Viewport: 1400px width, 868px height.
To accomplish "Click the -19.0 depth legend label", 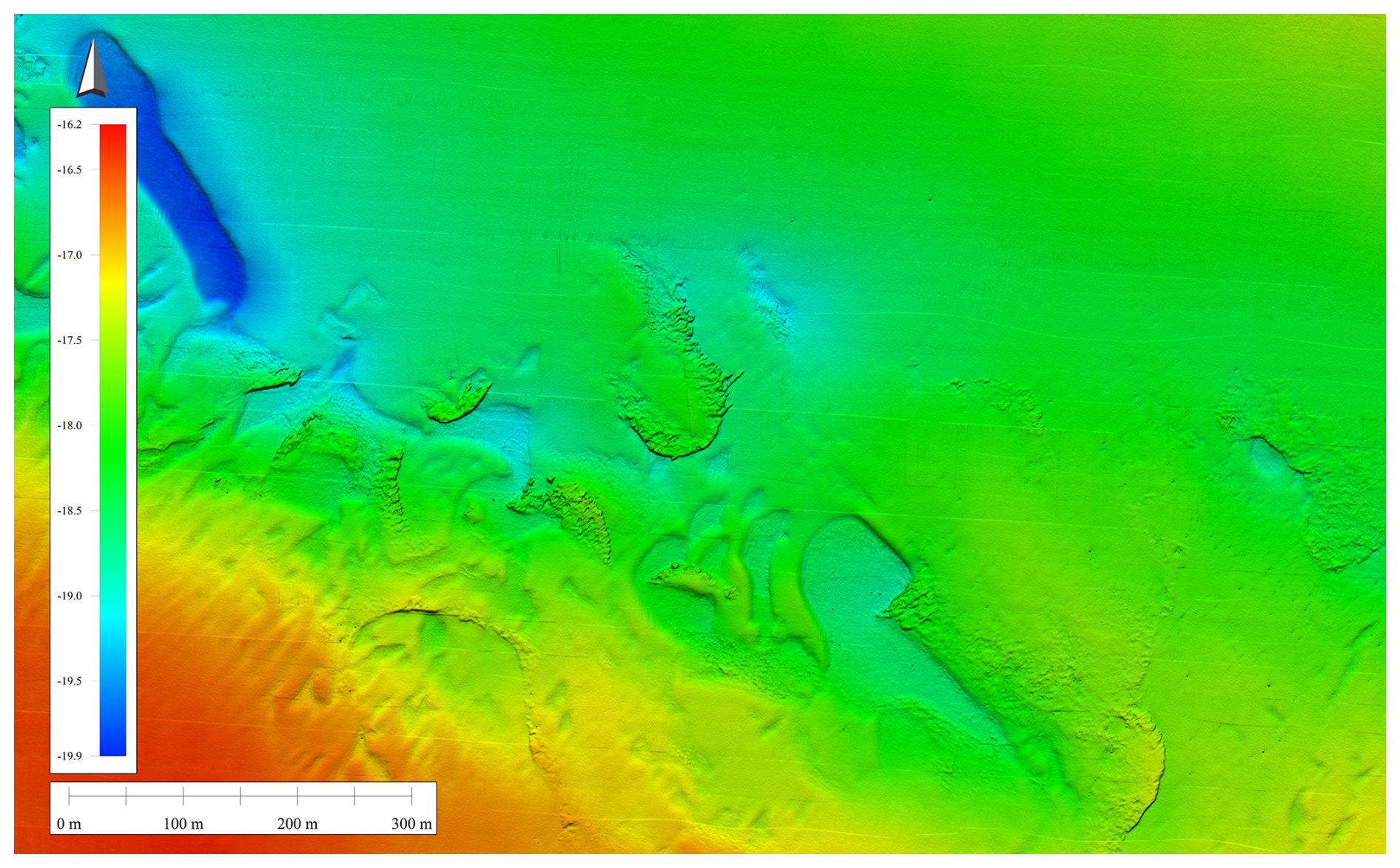I will (x=70, y=596).
